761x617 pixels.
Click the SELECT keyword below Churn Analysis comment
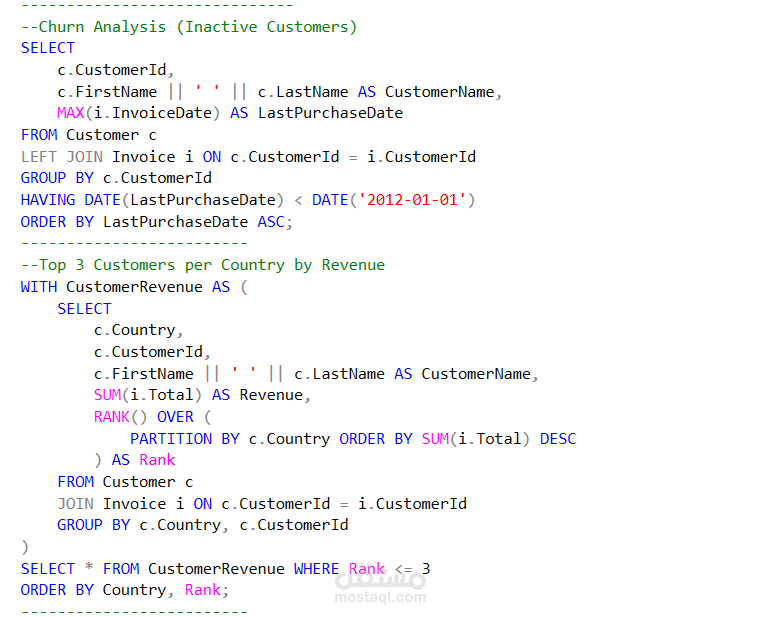pos(48,48)
